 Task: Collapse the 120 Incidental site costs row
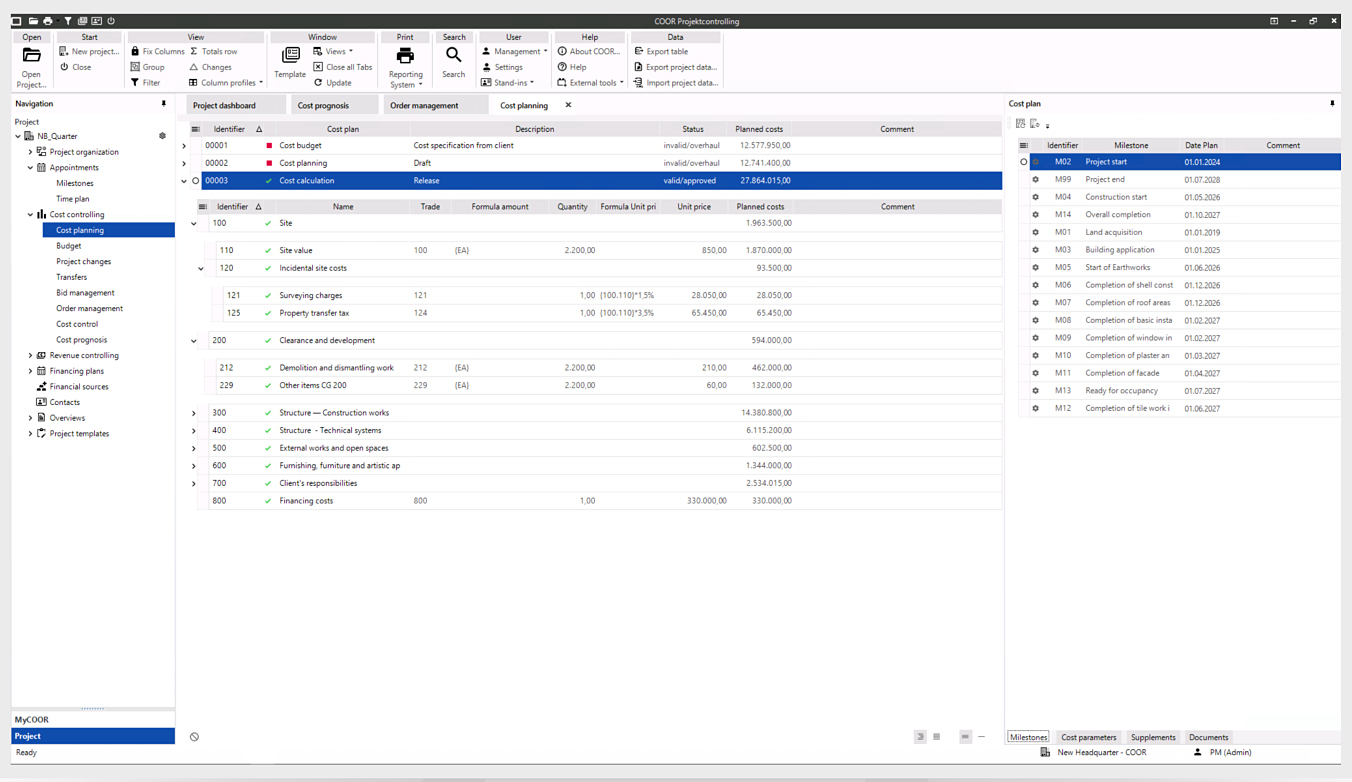(200, 268)
